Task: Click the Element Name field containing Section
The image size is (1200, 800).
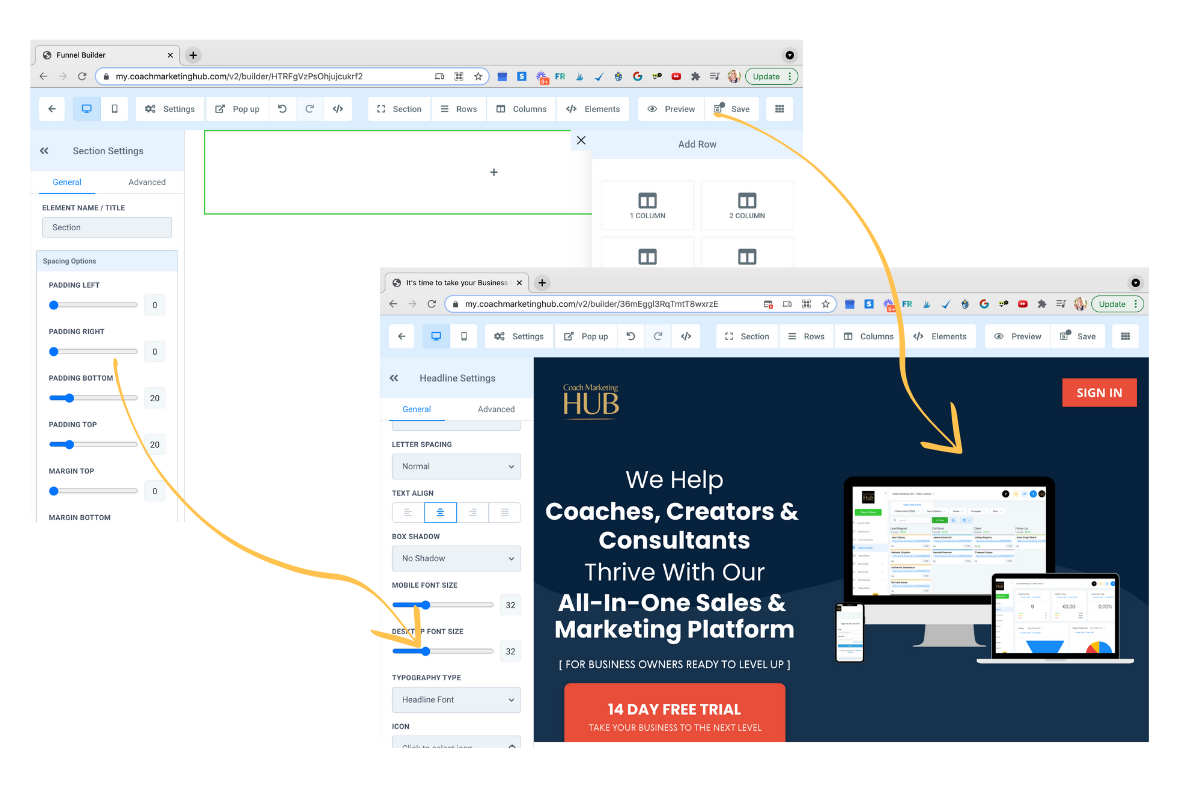Action: pos(107,227)
